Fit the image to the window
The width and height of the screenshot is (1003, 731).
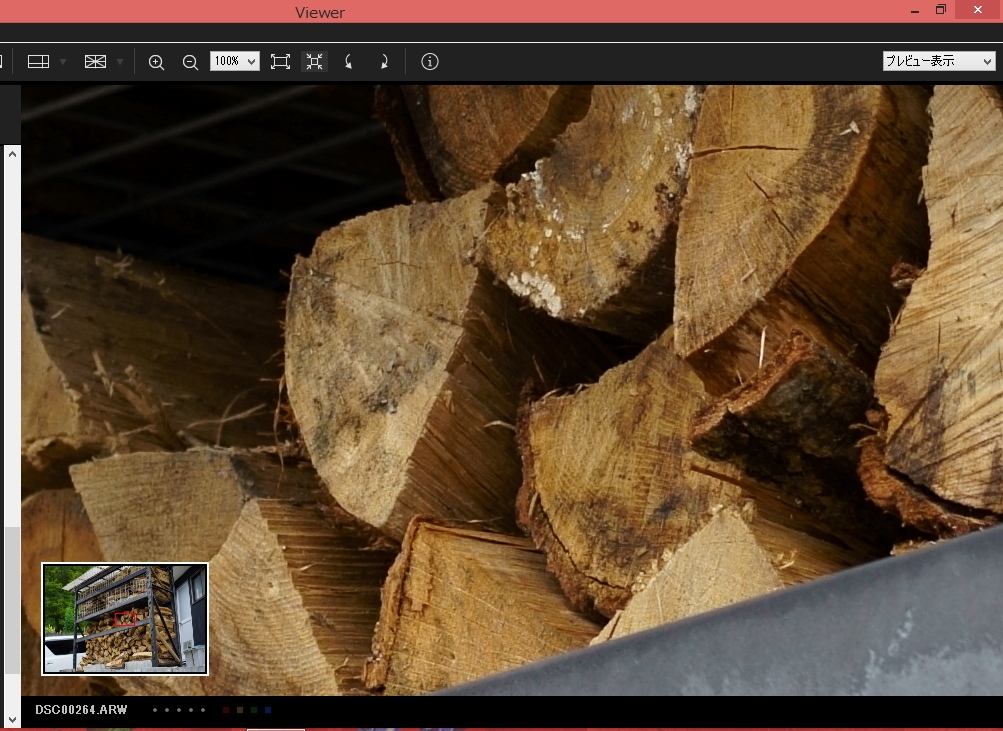[280, 62]
